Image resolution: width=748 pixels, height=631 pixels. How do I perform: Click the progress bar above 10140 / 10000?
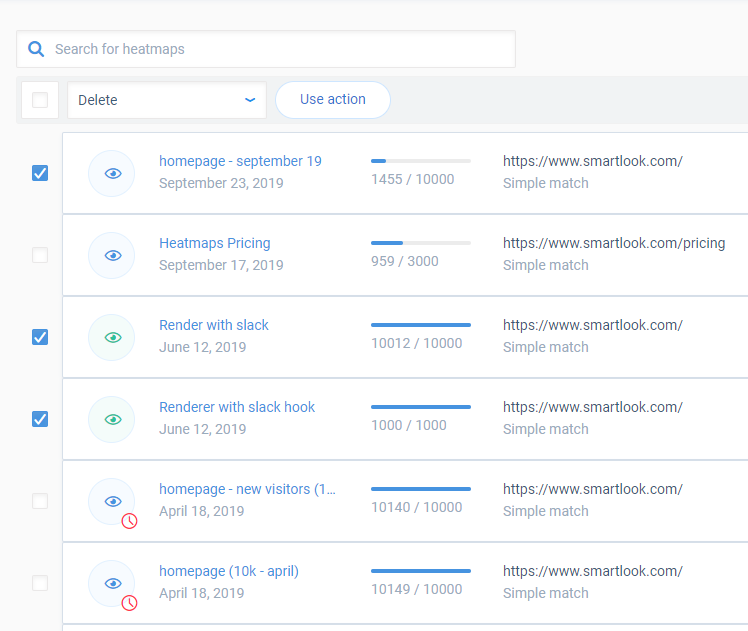pos(421,489)
